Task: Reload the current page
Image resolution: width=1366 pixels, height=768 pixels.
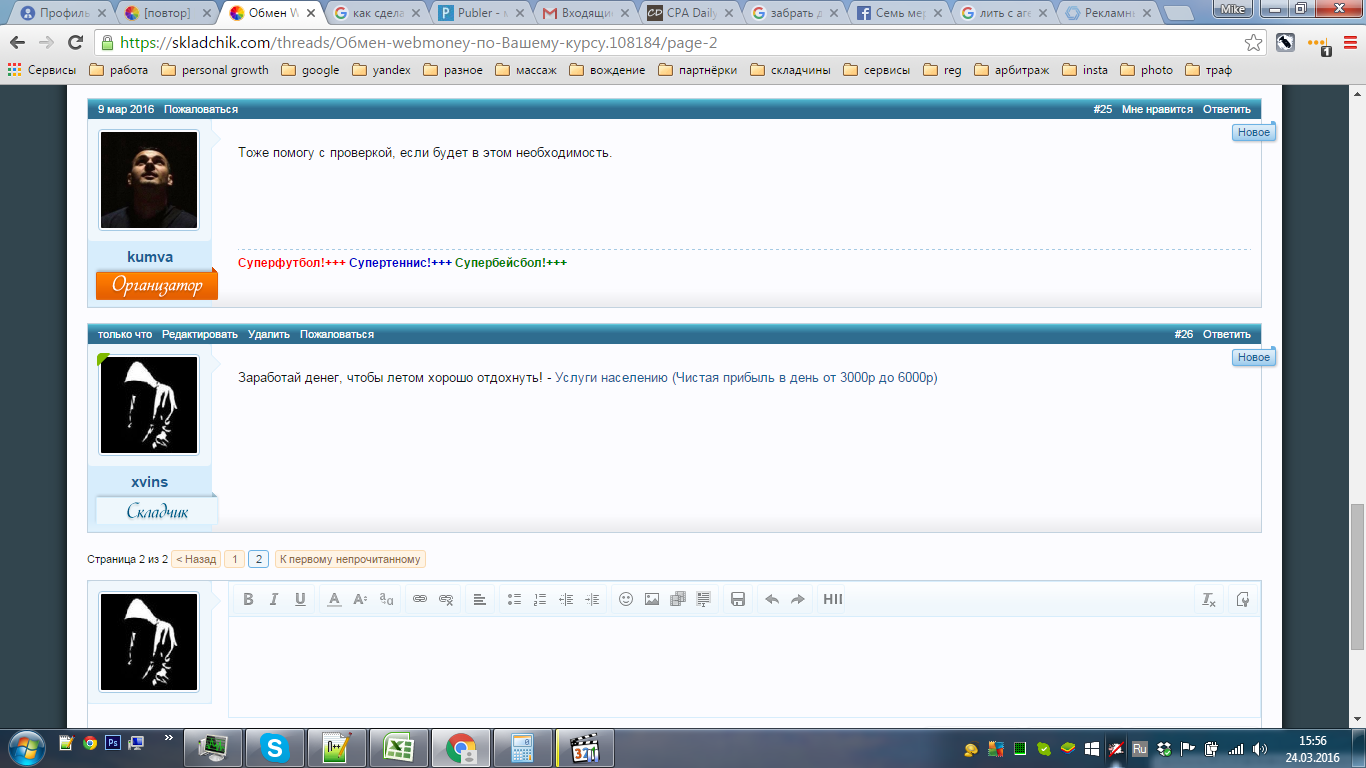Action: (x=75, y=43)
